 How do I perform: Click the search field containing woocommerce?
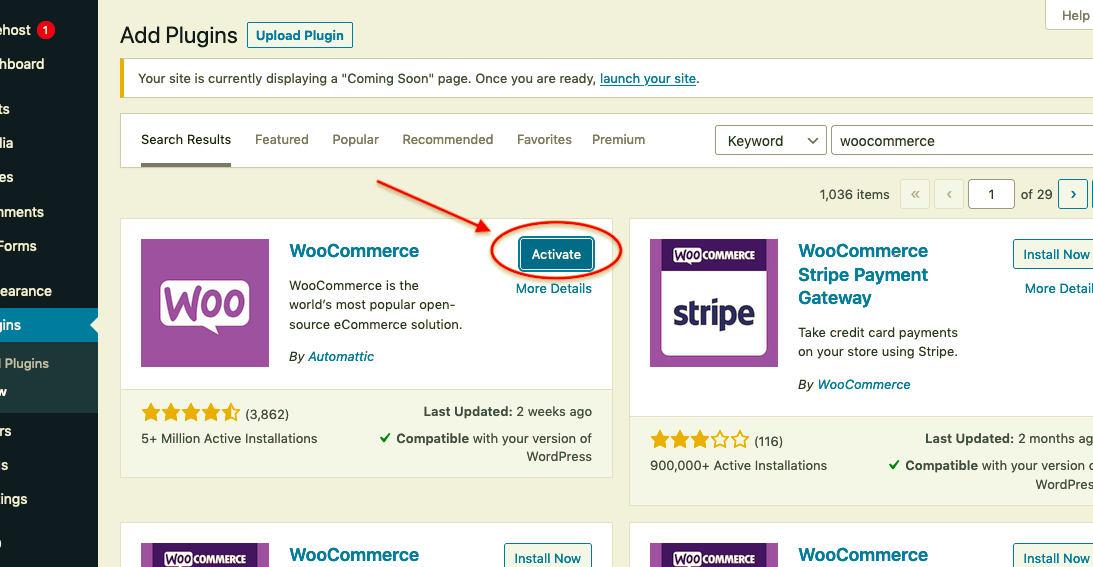pyautogui.click(x=962, y=140)
